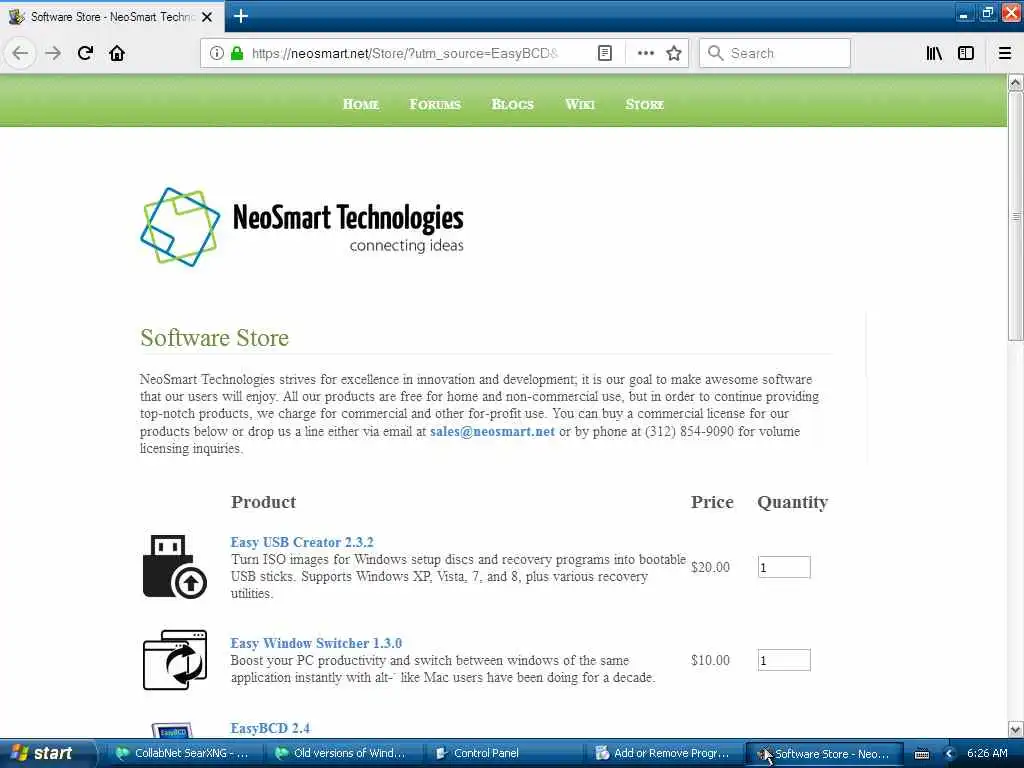Viewport: 1024px width, 768px height.
Task: Go to the browser home page icon
Action: tap(117, 53)
